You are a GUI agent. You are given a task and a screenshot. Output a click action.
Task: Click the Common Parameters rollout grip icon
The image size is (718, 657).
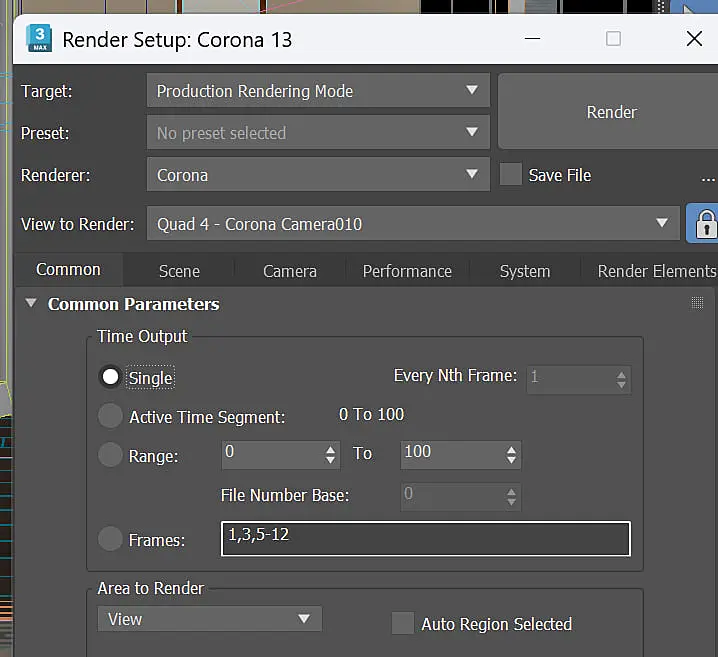(697, 303)
